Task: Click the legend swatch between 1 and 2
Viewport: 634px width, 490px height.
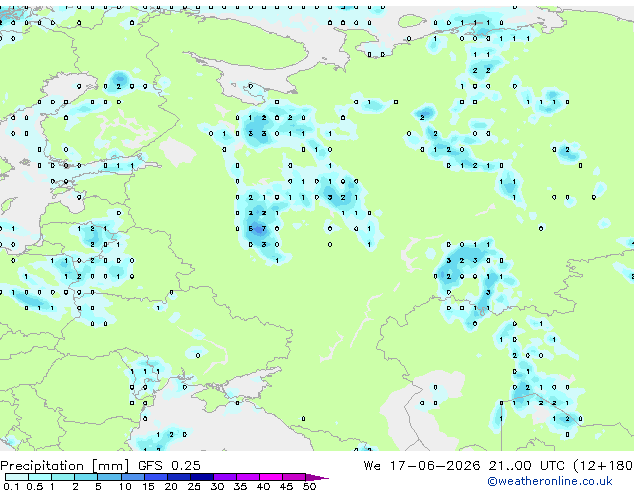Action: (63, 477)
